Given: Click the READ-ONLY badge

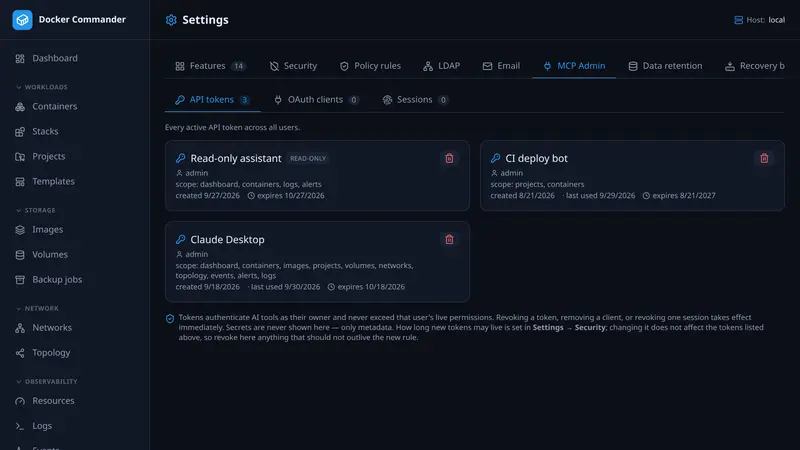Looking at the screenshot, I should coord(308,159).
